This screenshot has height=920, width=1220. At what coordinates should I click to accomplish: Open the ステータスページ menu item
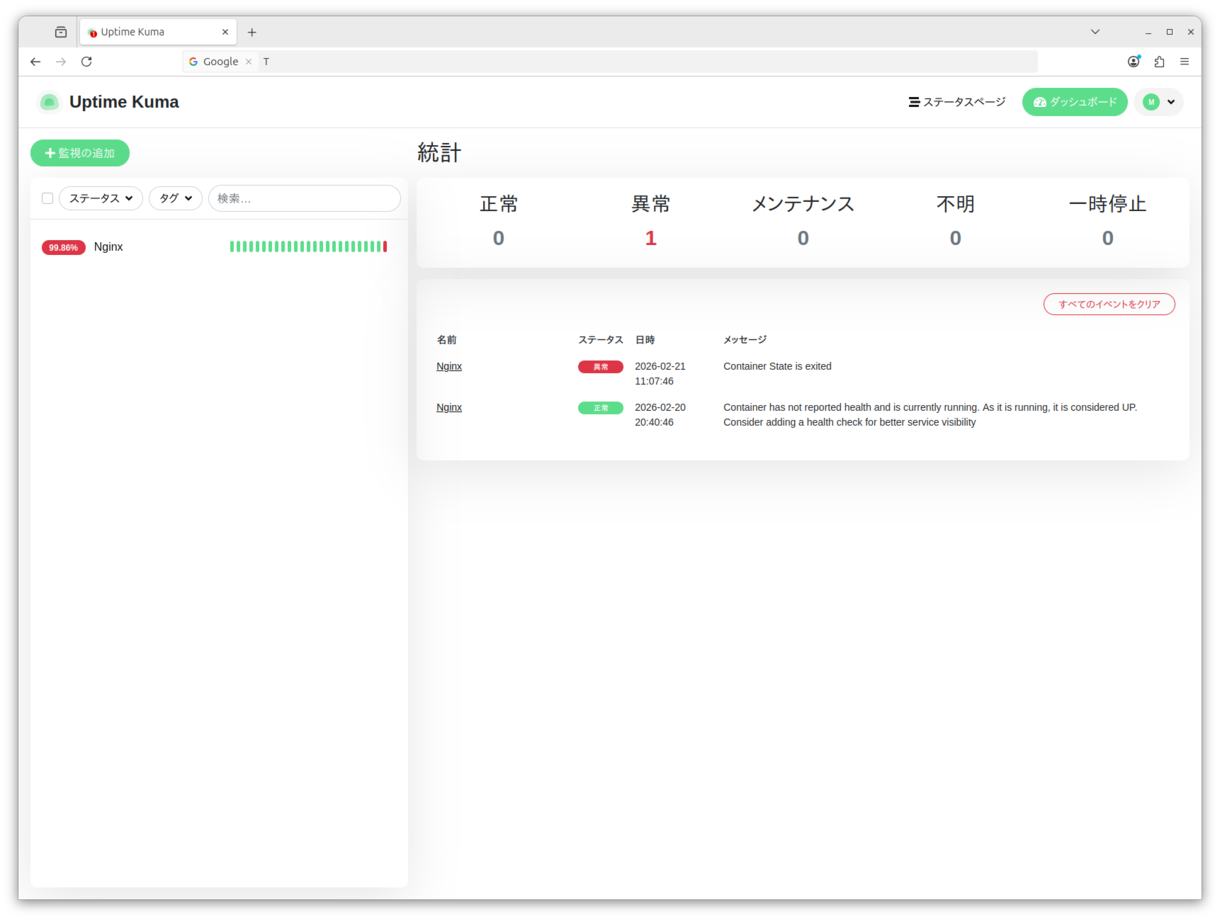point(957,102)
